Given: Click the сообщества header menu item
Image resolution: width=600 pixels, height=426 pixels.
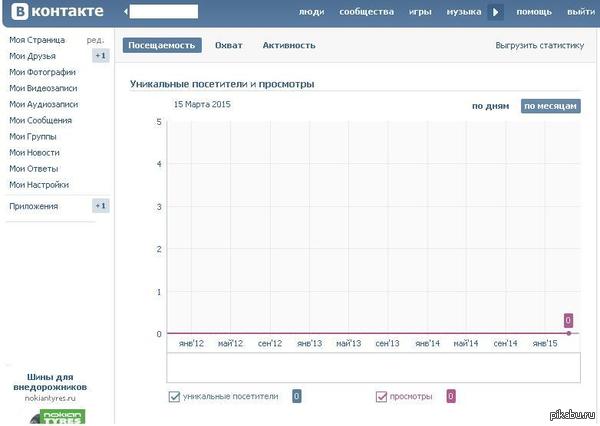Looking at the screenshot, I should coord(368,12).
